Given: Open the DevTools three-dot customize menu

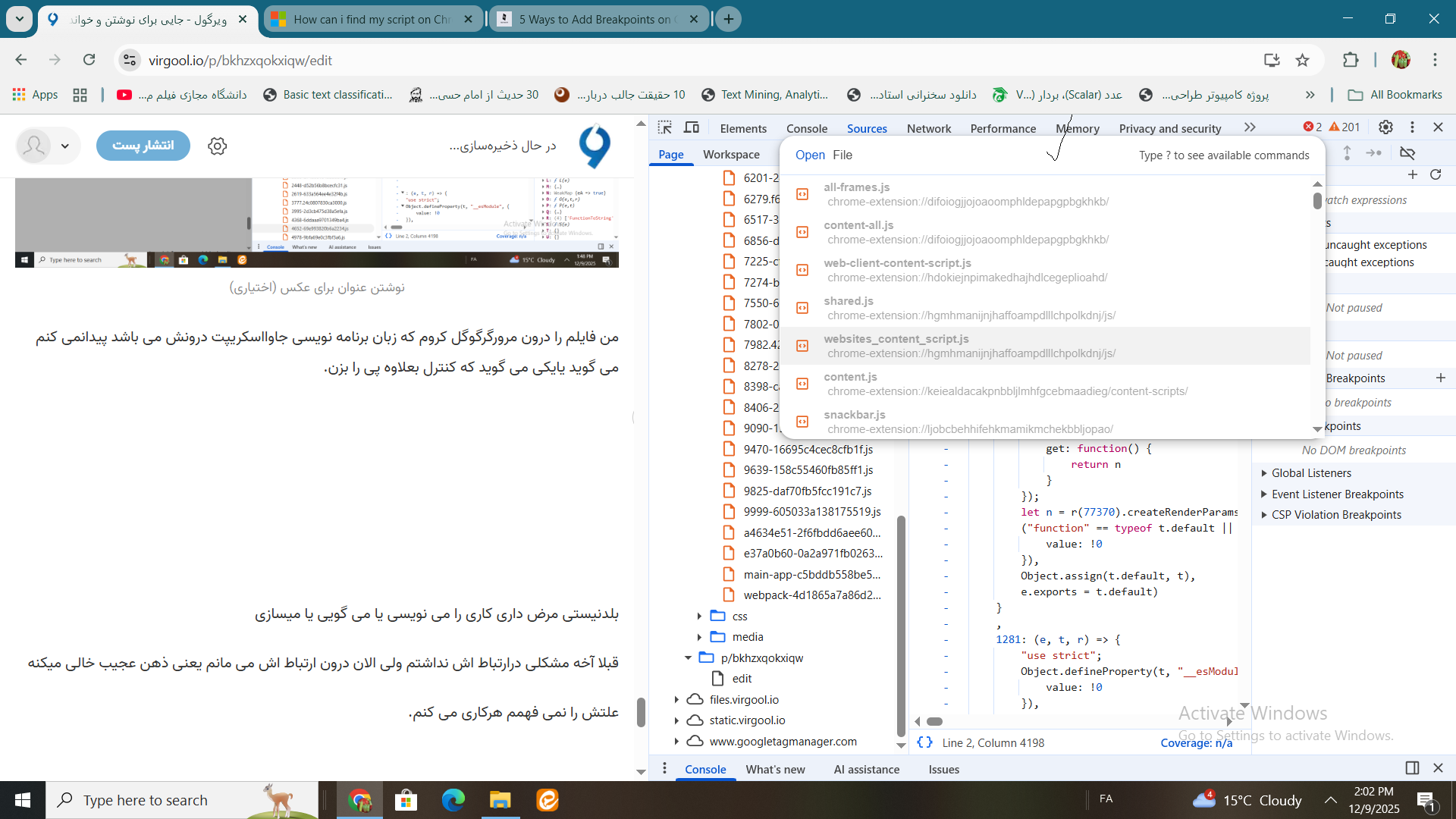Looking at the screenshot, I should click(x=1412, y=127).
